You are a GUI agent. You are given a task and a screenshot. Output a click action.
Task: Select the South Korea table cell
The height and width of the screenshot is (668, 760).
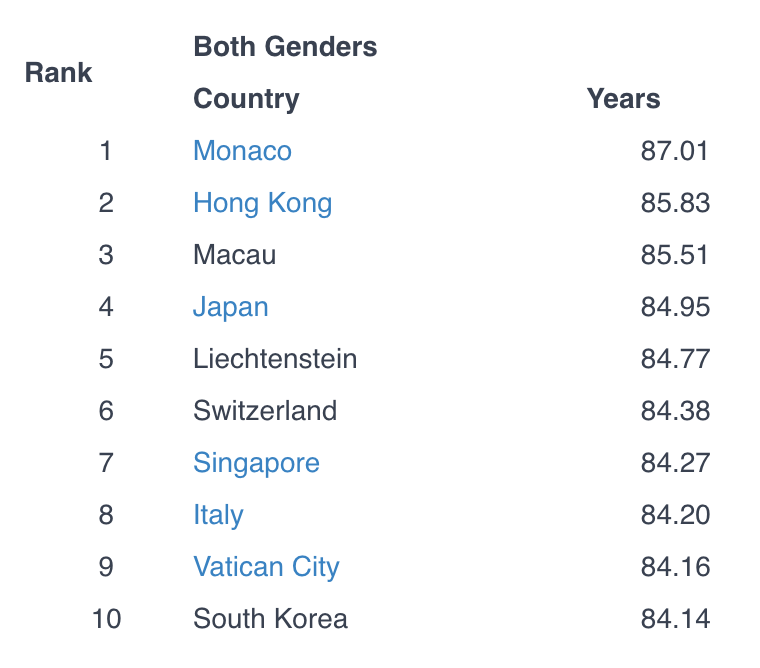click(270, 619)
